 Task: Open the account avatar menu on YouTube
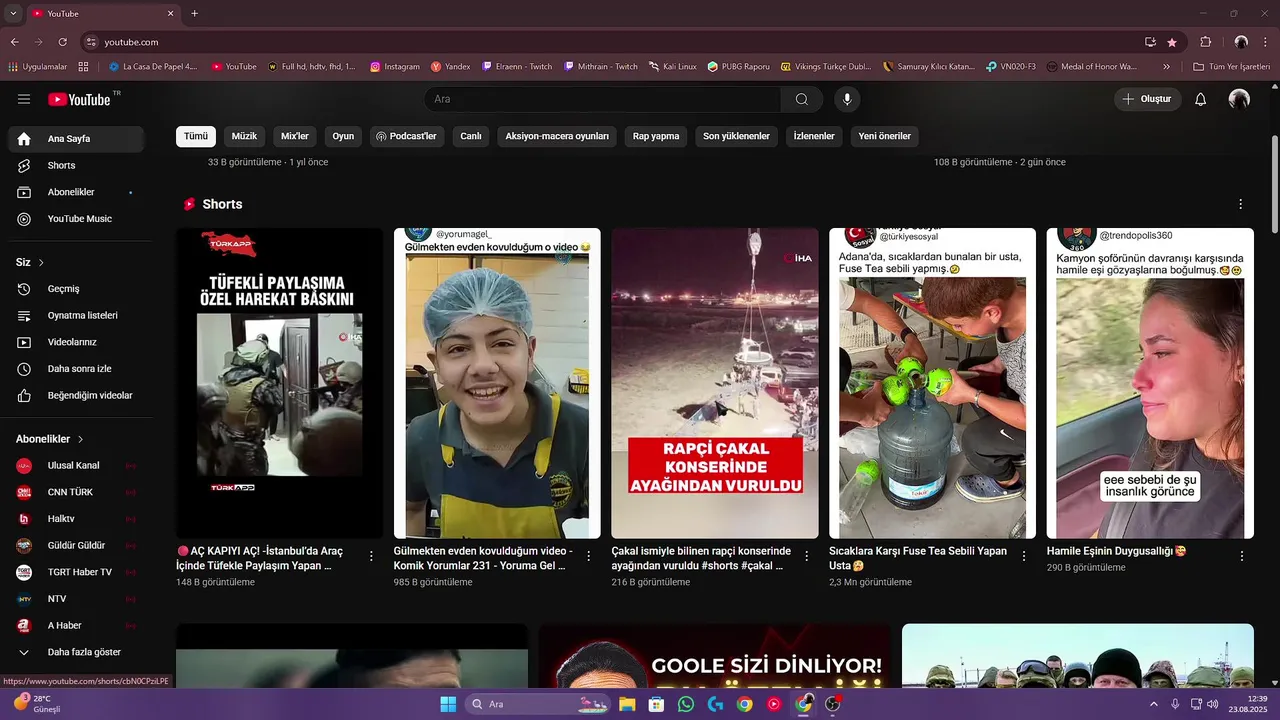coord(1239,99)
